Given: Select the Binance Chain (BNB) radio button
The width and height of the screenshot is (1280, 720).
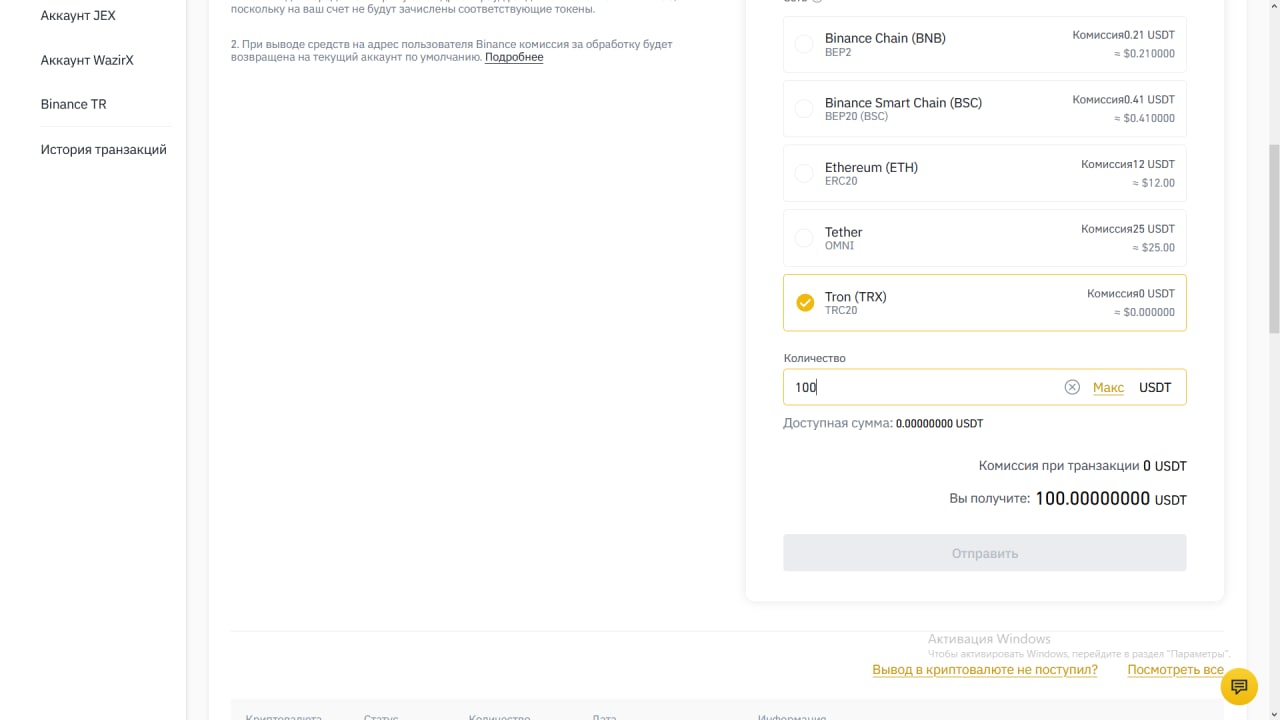Looking at the screenshot, I should point(804,44).
